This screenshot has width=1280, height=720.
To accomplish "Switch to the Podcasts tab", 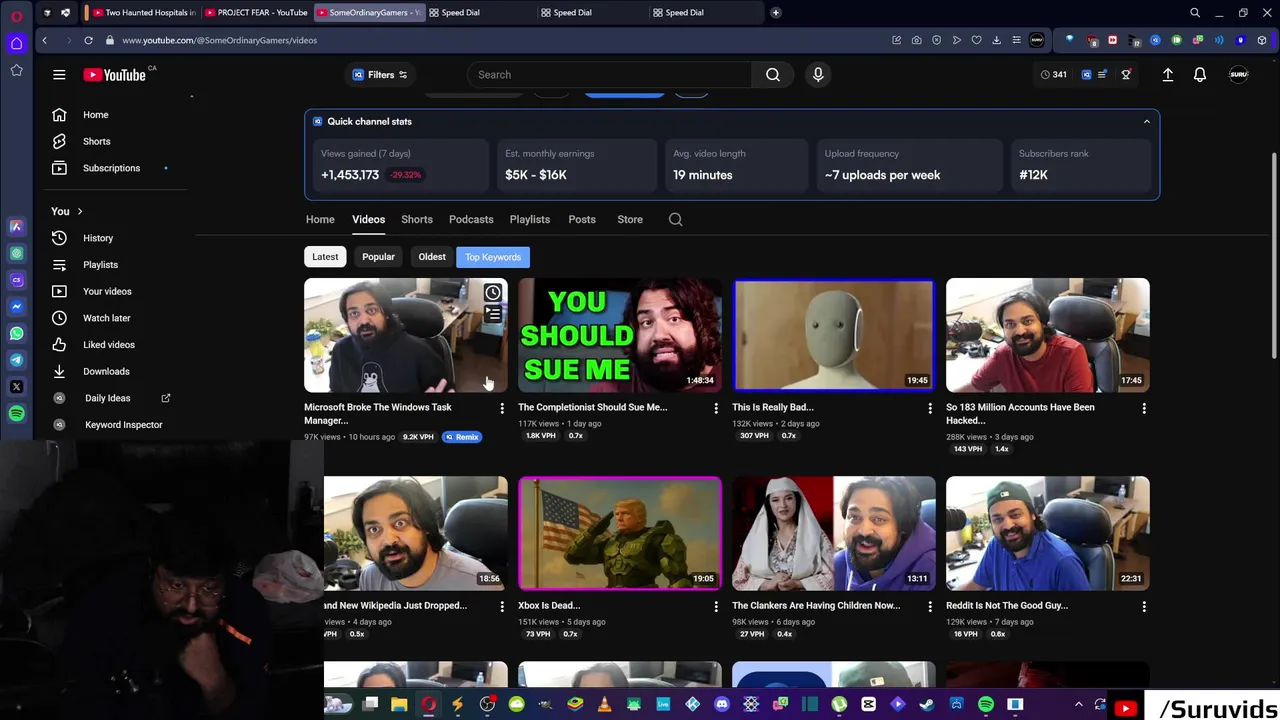I will pos(471,220).
